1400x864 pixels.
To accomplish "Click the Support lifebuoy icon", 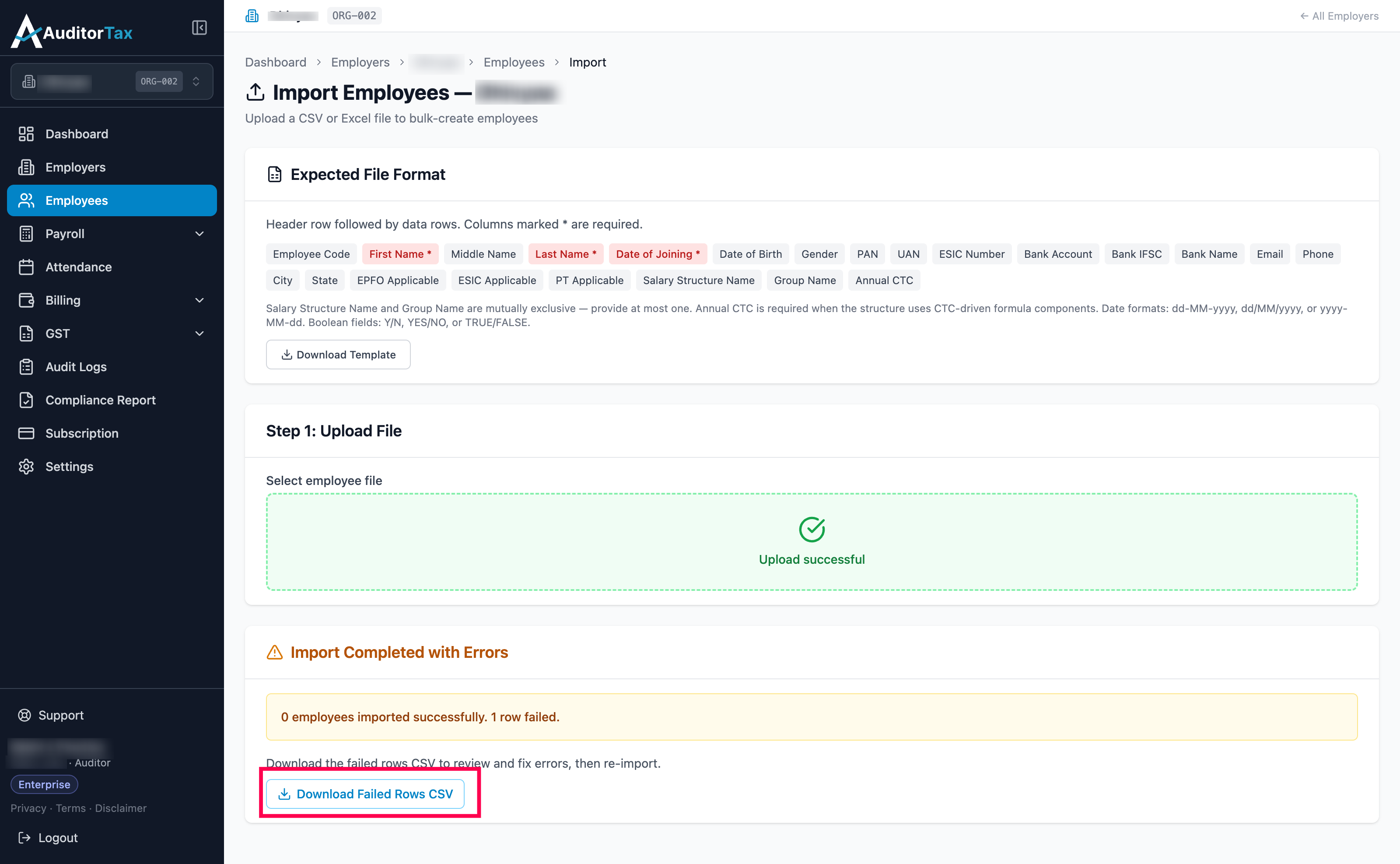I will 24,715.
